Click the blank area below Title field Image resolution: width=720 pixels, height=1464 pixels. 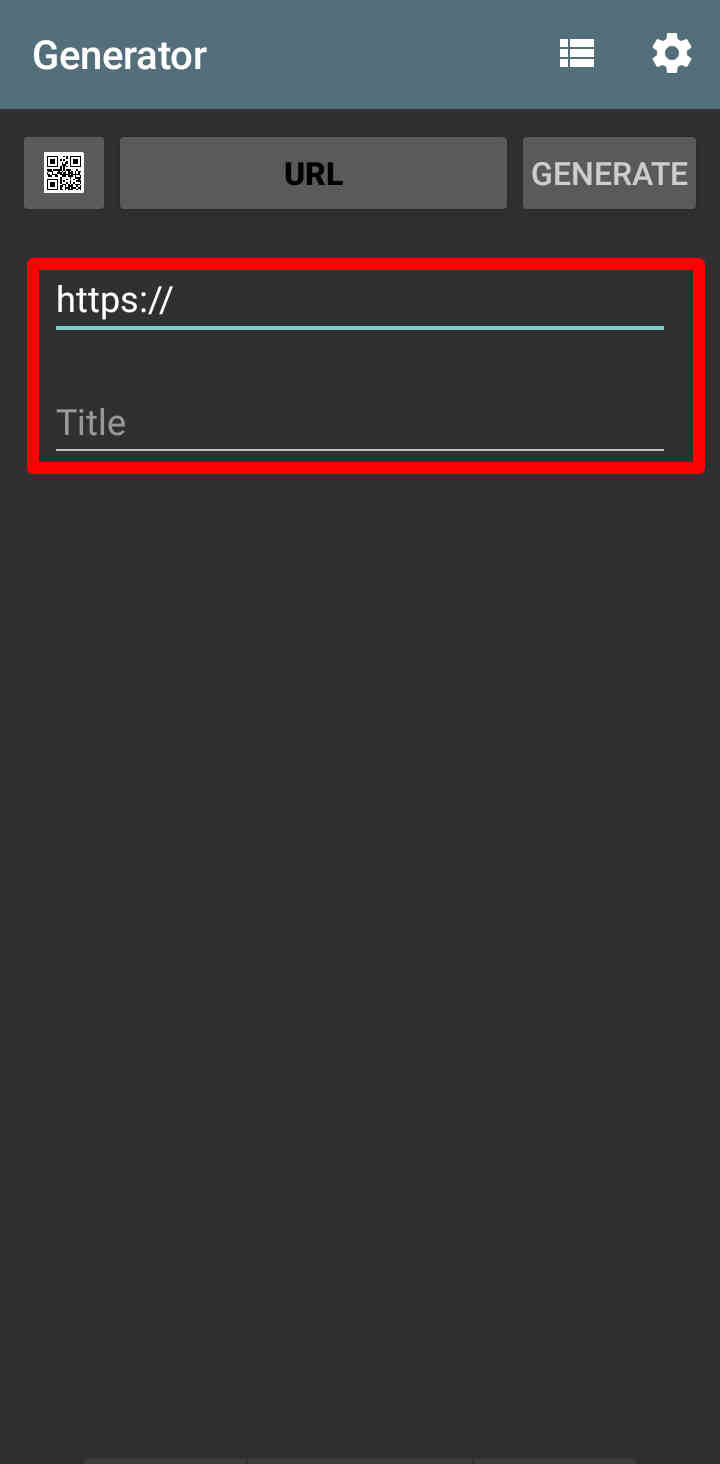coord(360,960)
